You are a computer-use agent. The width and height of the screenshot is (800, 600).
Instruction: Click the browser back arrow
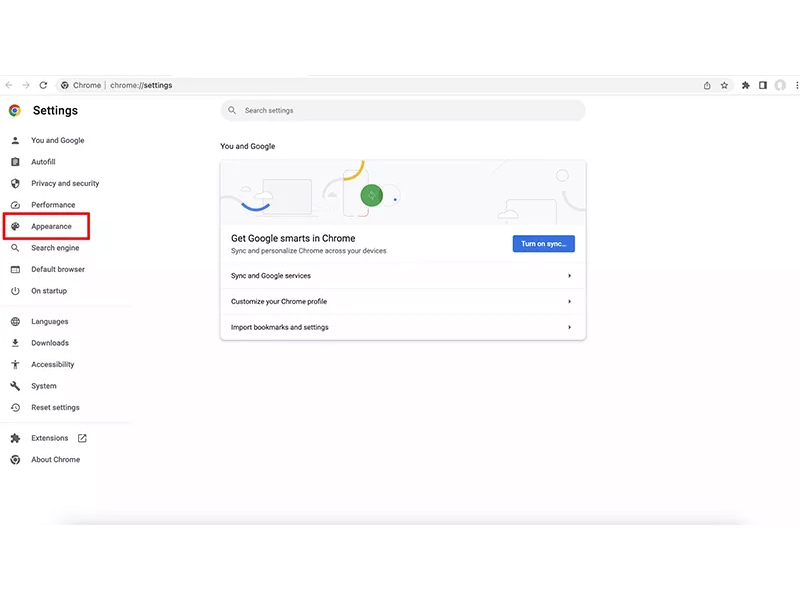point(9,85)
